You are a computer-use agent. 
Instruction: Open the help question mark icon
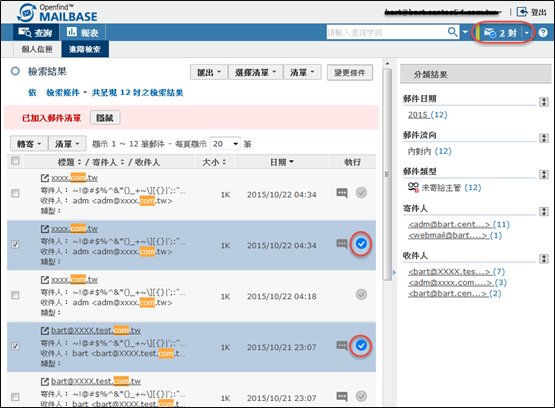[543, 33]
